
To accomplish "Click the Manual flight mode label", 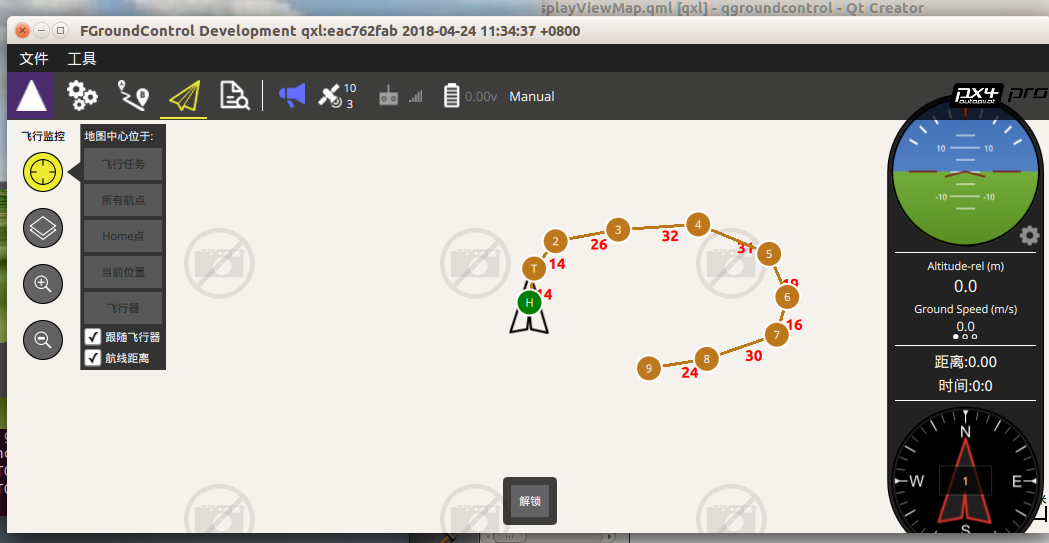I will click(532, 96).
